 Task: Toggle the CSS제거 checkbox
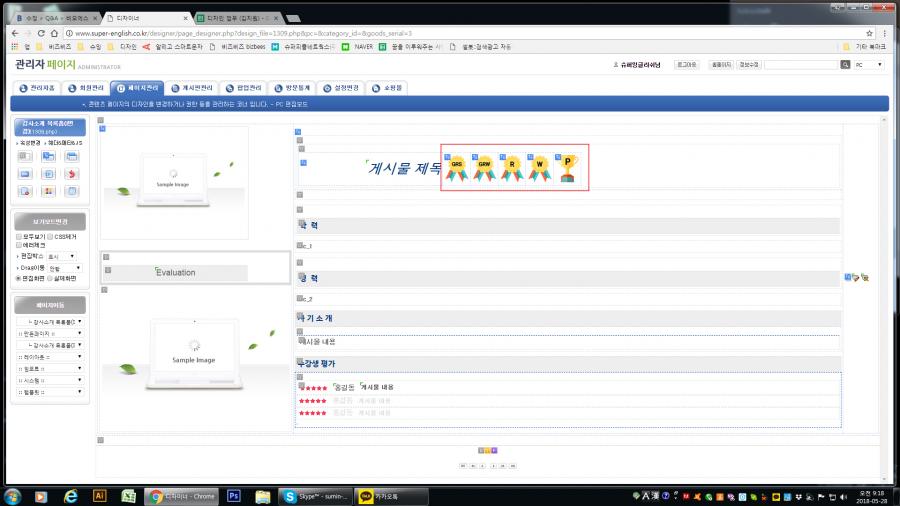[x=50, y=237]
